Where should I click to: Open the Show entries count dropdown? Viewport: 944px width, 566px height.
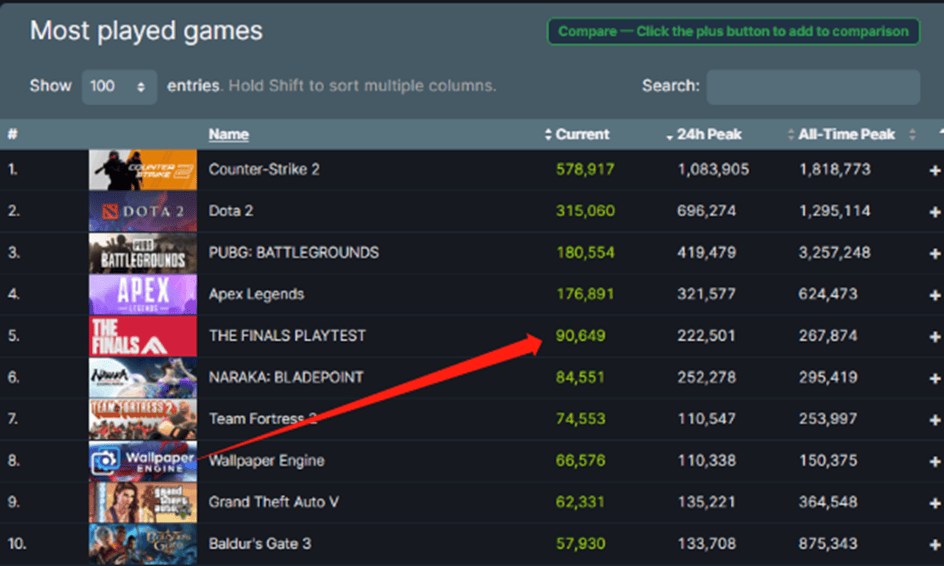[x=119, y=87]
